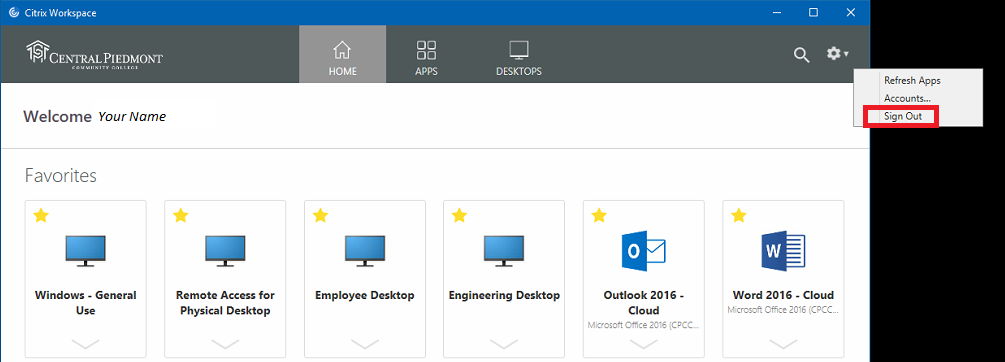The image size is (1005, 362).
Task: Expand details chevron for Engineering Desktop
Action: point(504,344)
